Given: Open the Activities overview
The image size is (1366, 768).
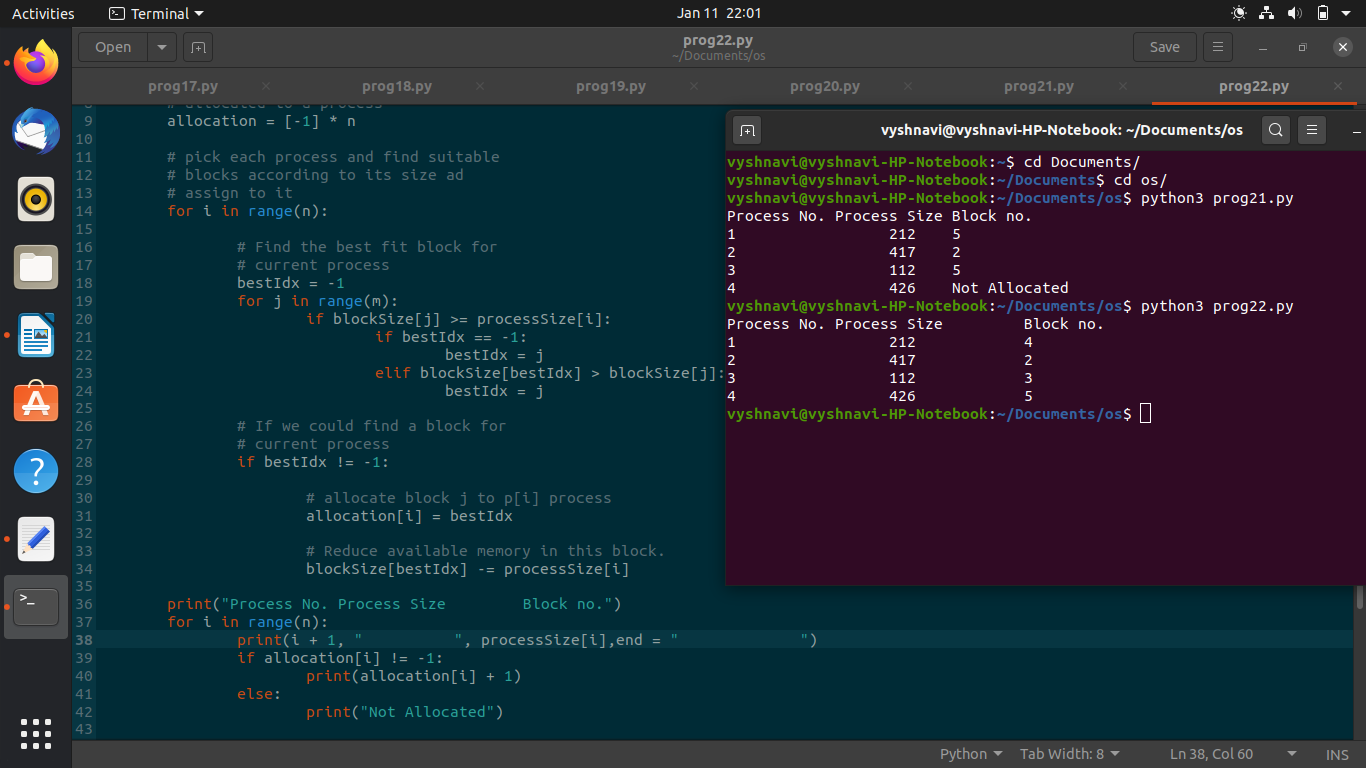Looking at the screenshot, I should point(43,13).
